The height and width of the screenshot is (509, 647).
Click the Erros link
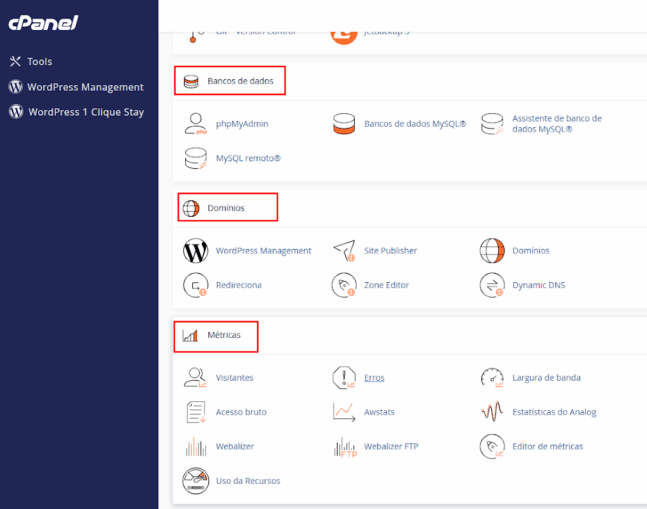click(x=374, y=378)
